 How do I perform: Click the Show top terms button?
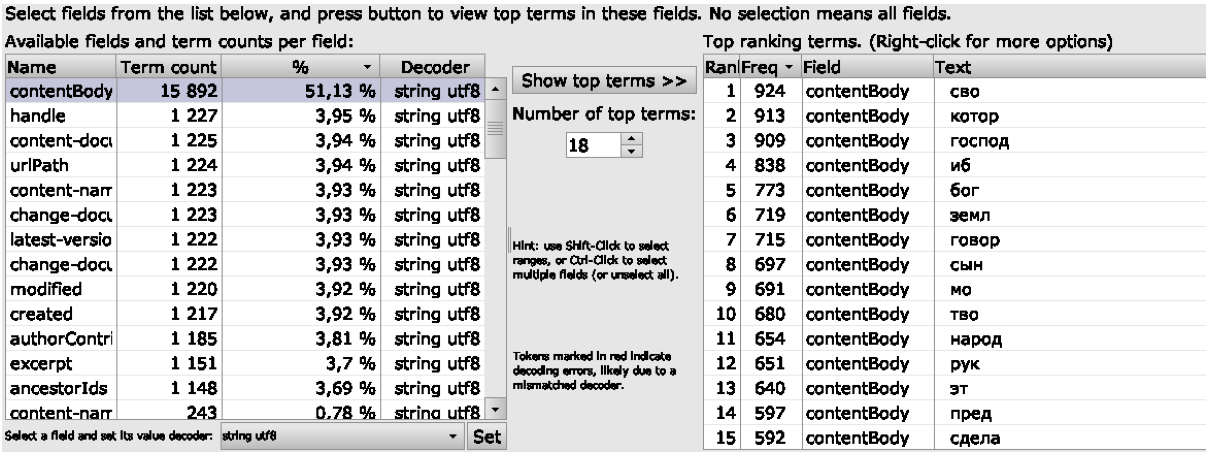tap(604, 80)
